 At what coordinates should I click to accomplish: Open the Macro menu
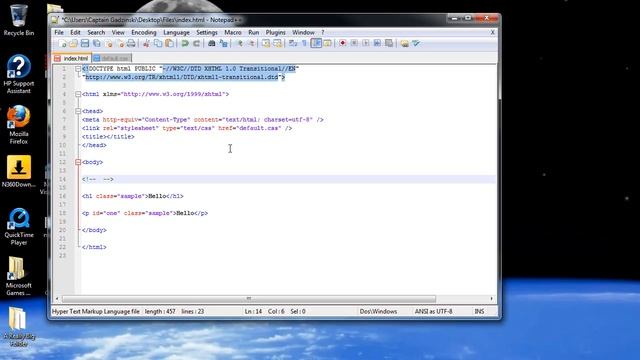tap(233, 32)
